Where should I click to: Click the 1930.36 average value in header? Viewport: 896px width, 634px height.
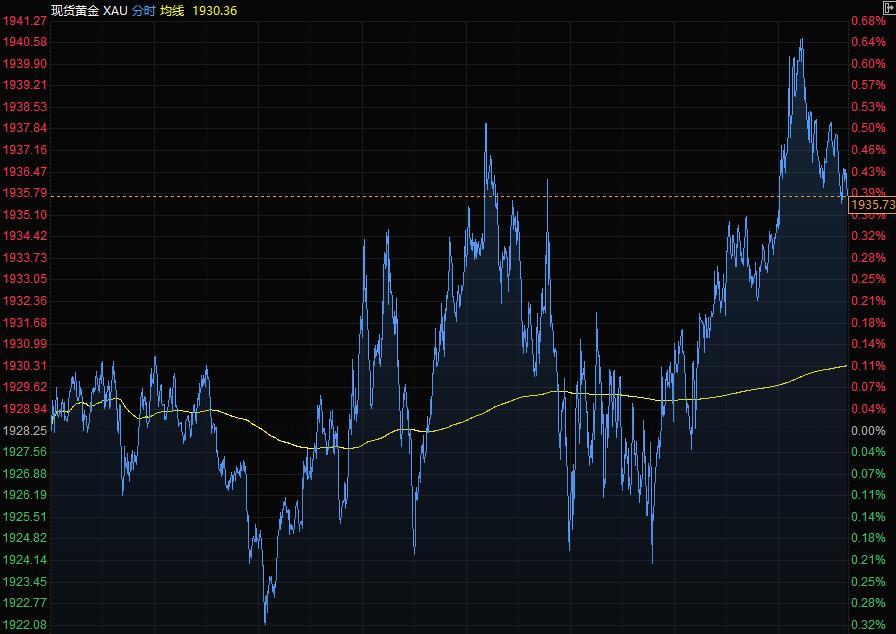point(215,10)
